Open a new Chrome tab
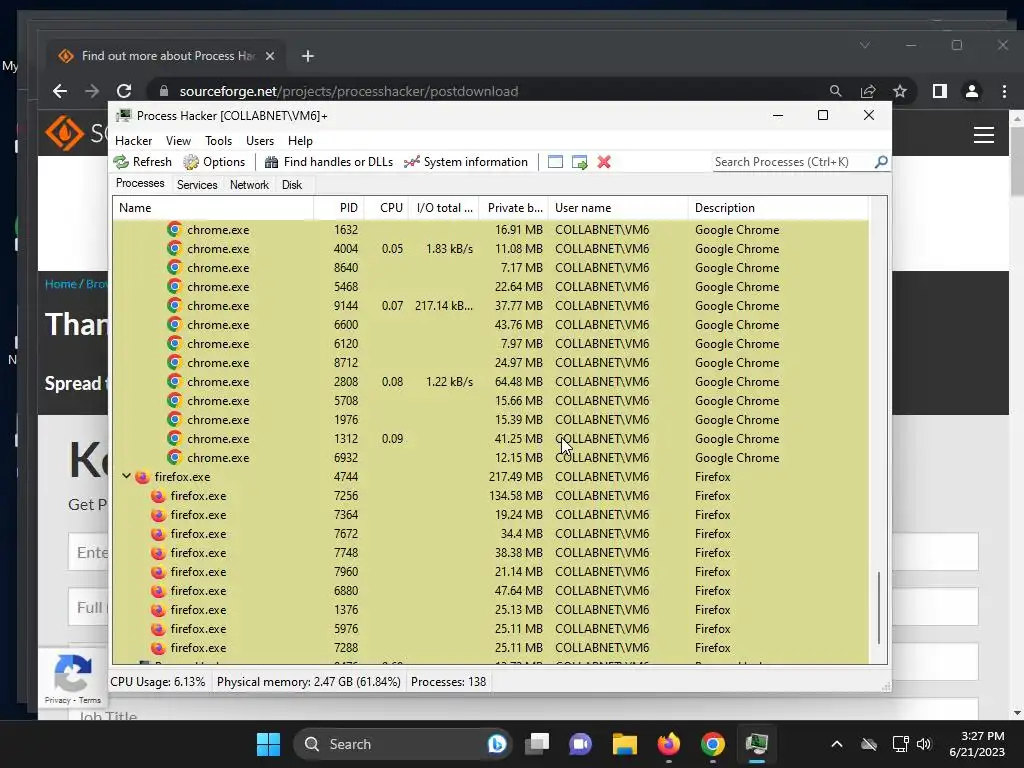This screenshot has height=768, width=1024. (308, 56)
